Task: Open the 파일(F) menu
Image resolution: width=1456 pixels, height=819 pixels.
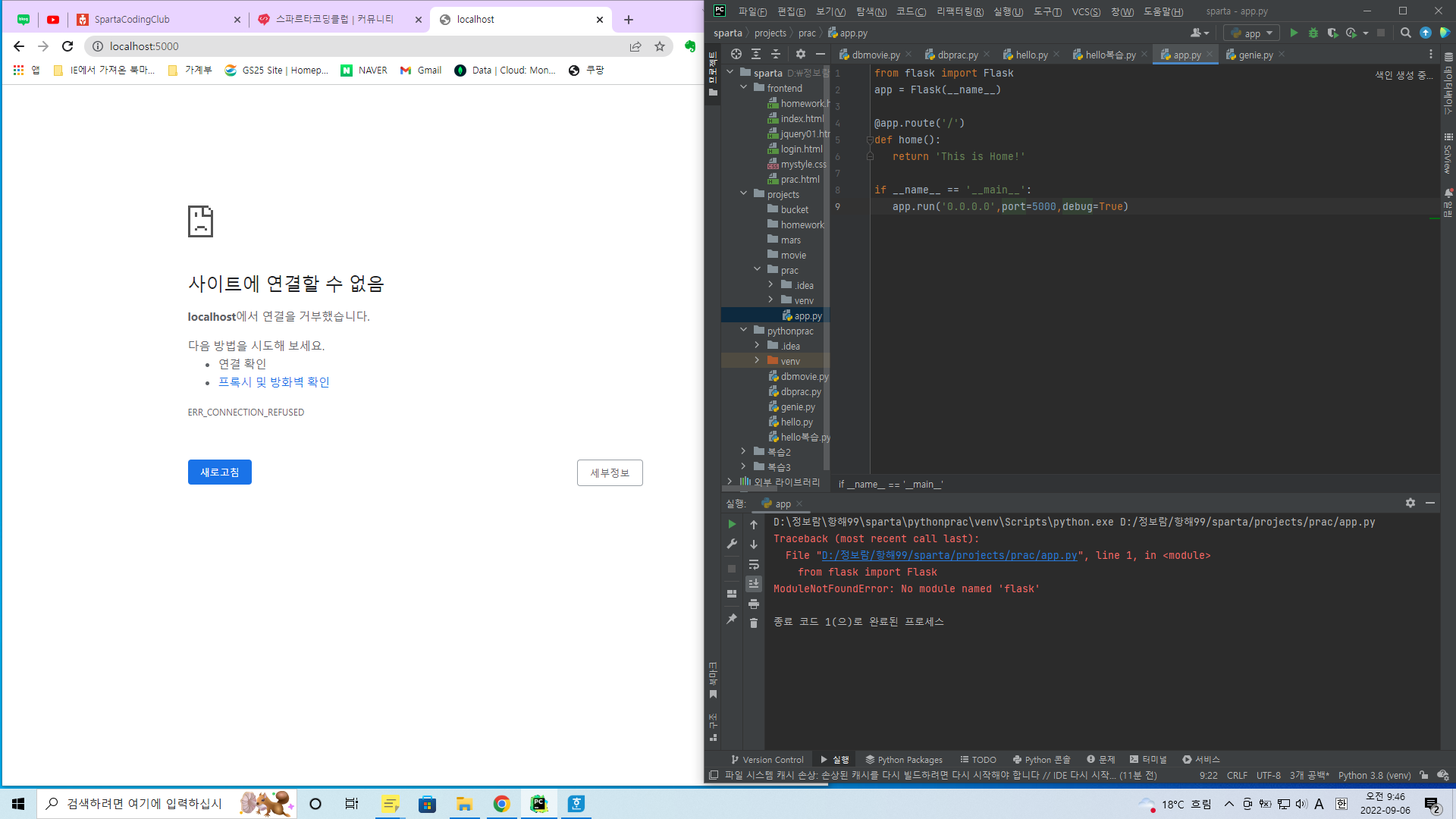Action: 752,11
